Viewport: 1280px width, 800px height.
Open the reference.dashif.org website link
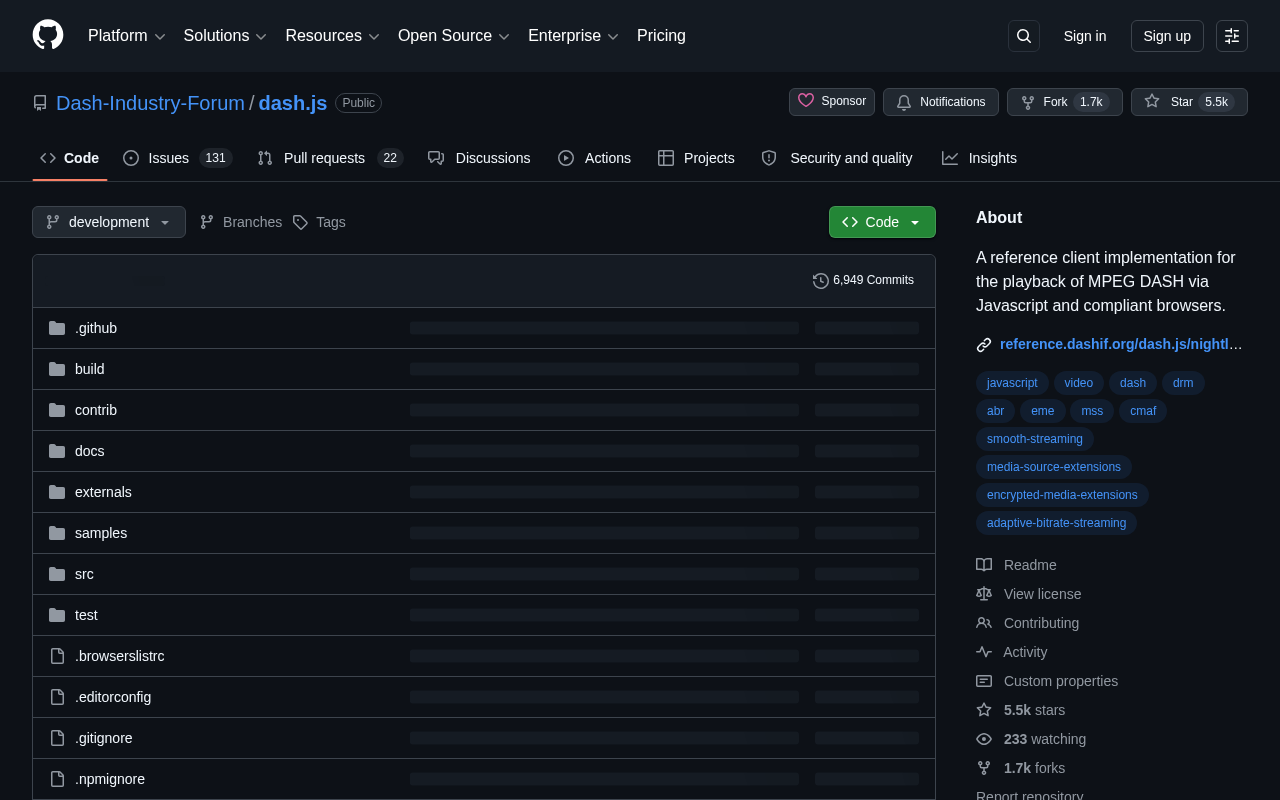click(1121, 344)
